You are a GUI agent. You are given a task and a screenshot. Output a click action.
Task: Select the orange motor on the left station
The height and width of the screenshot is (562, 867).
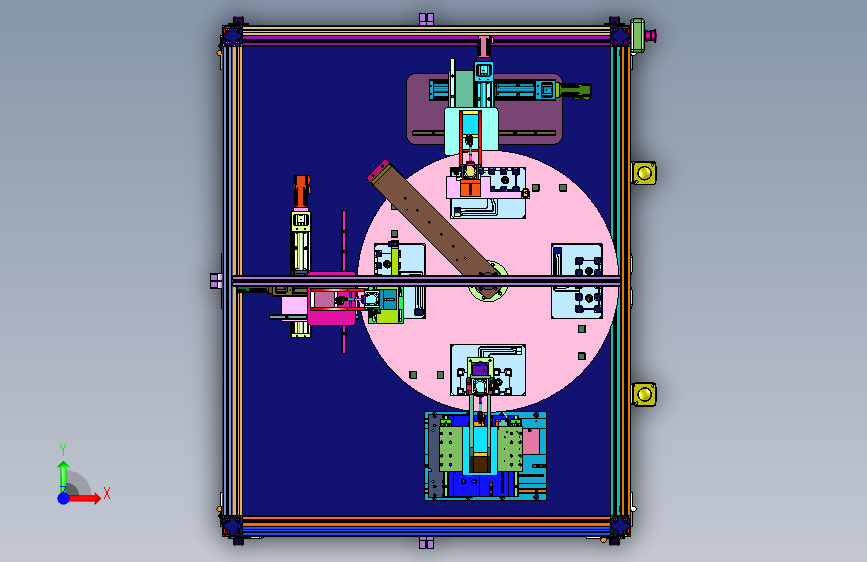pos(301,191)
